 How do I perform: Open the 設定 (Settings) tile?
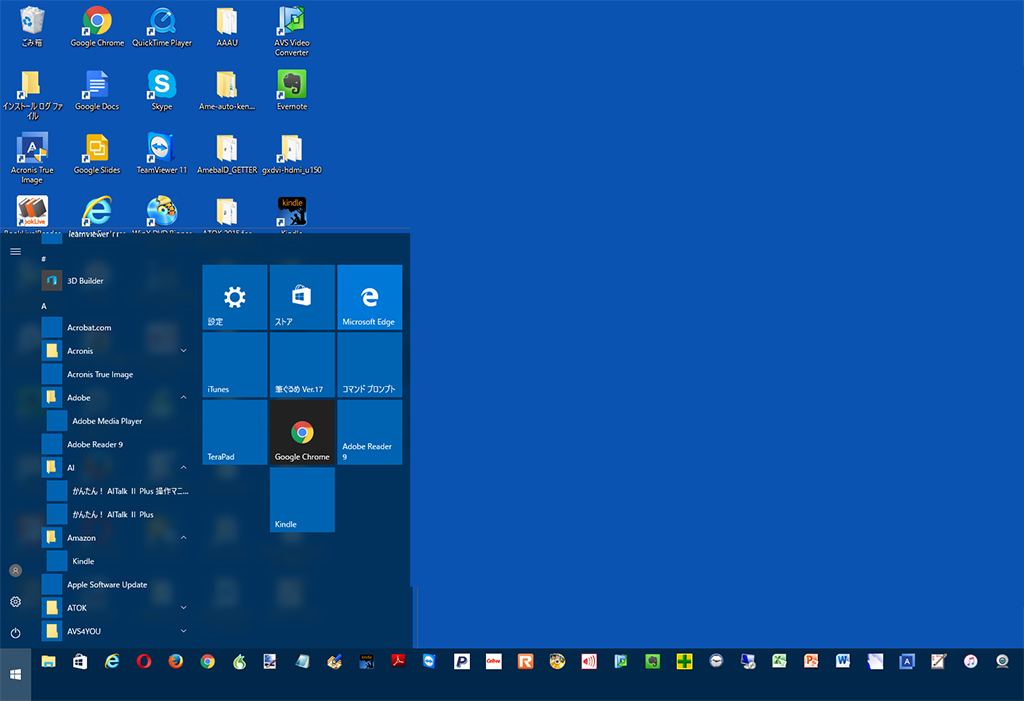pos(235,297)
